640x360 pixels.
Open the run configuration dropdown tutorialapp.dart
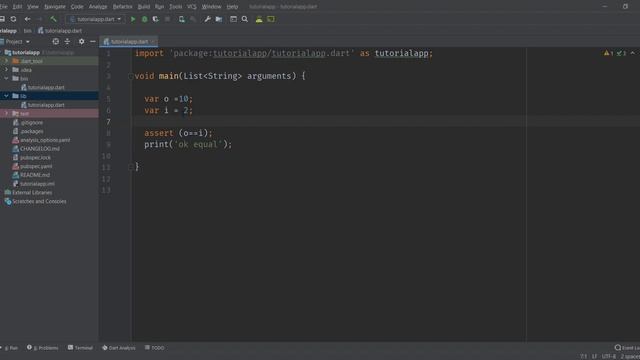(95, 19)
